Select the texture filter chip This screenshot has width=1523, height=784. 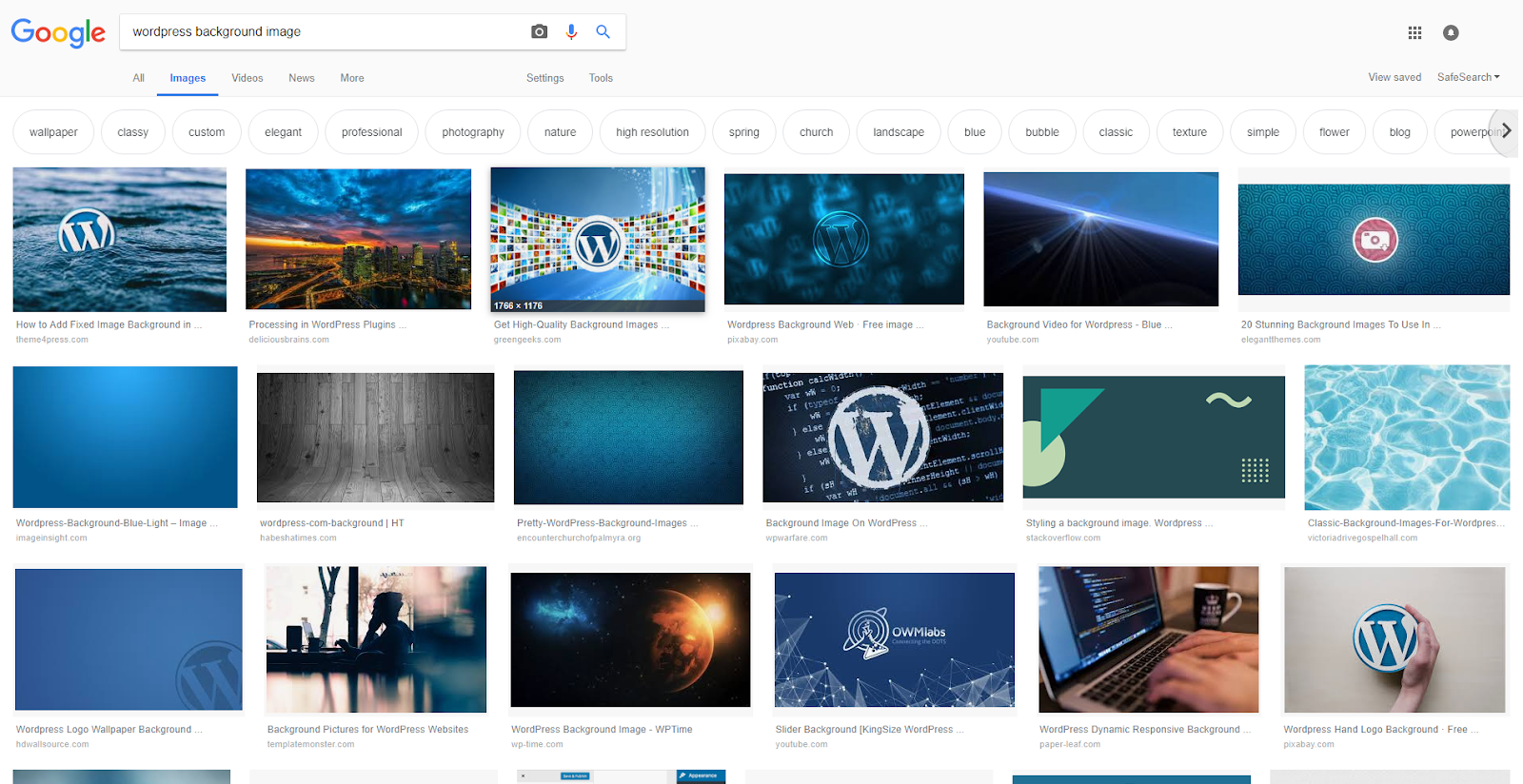1190,132
